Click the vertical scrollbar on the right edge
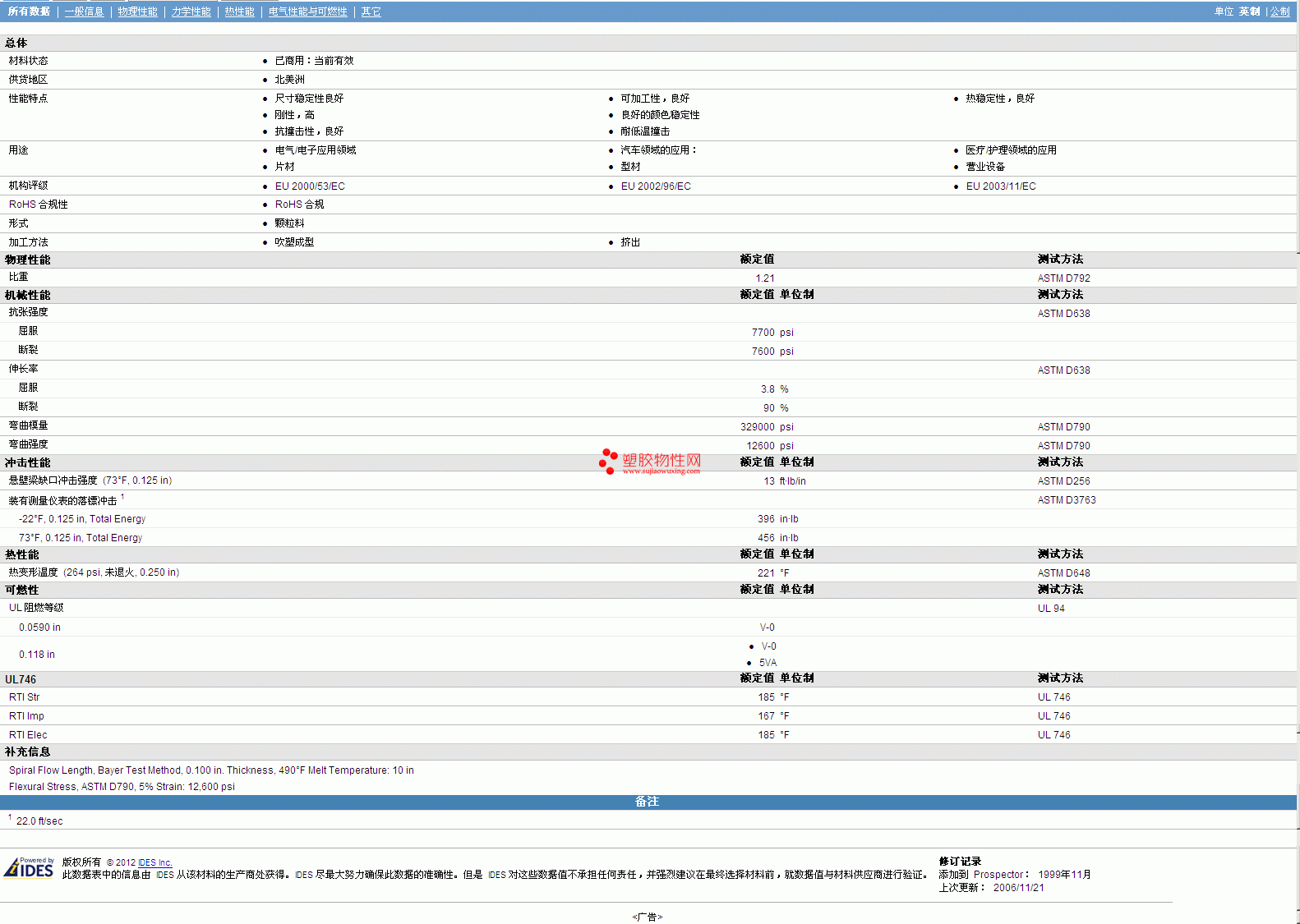Screen dimensions: 1300x924 pos(1298,411)
